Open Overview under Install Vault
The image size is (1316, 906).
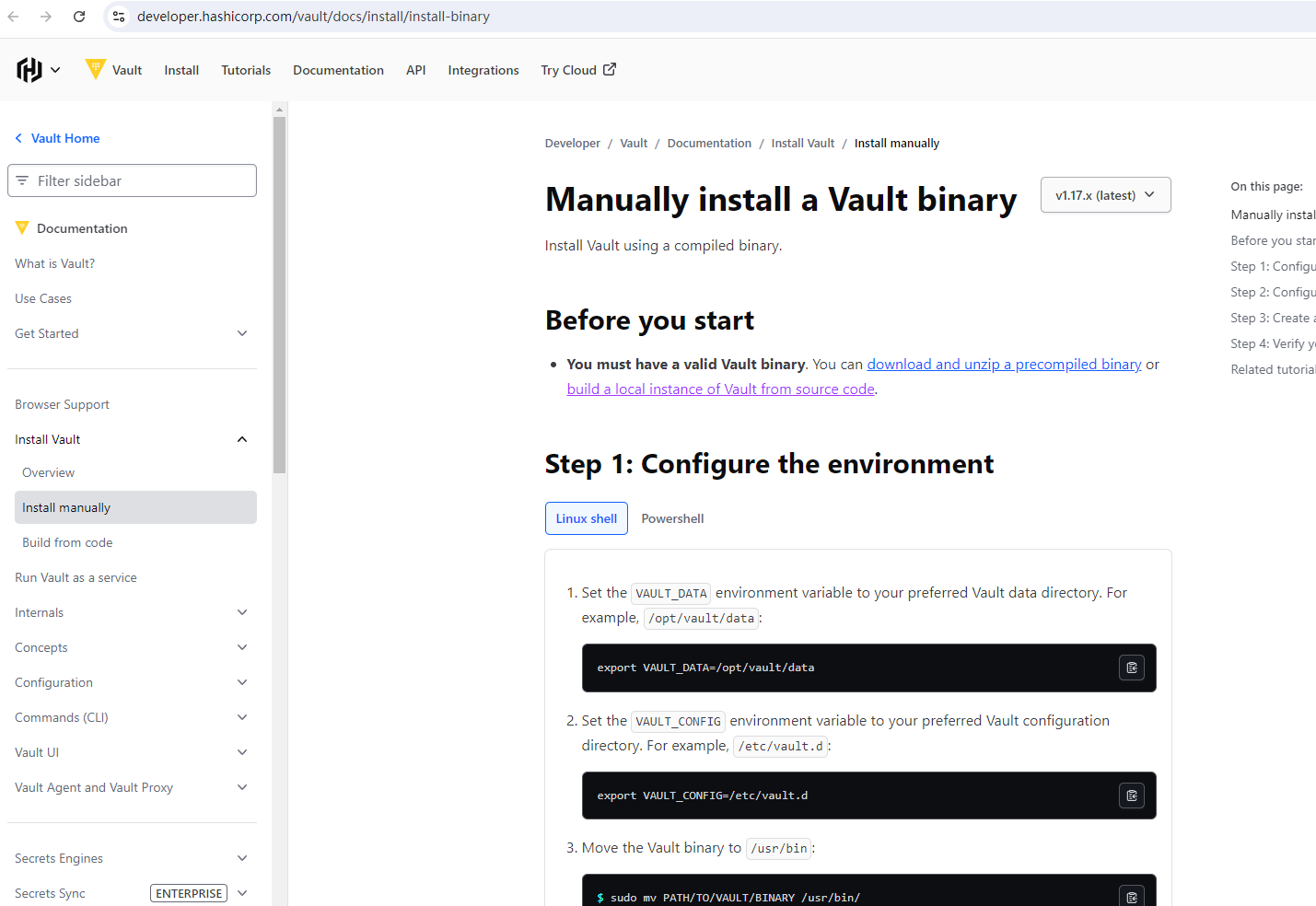pos(49,472)
